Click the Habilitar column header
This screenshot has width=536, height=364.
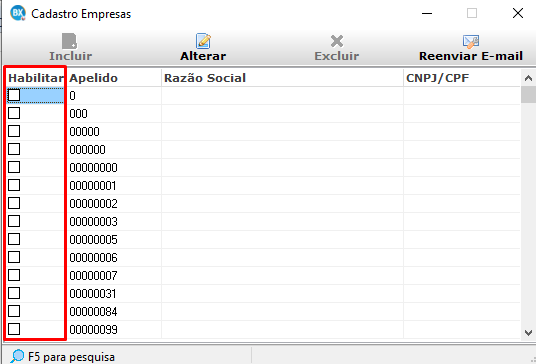click(36, 78)
